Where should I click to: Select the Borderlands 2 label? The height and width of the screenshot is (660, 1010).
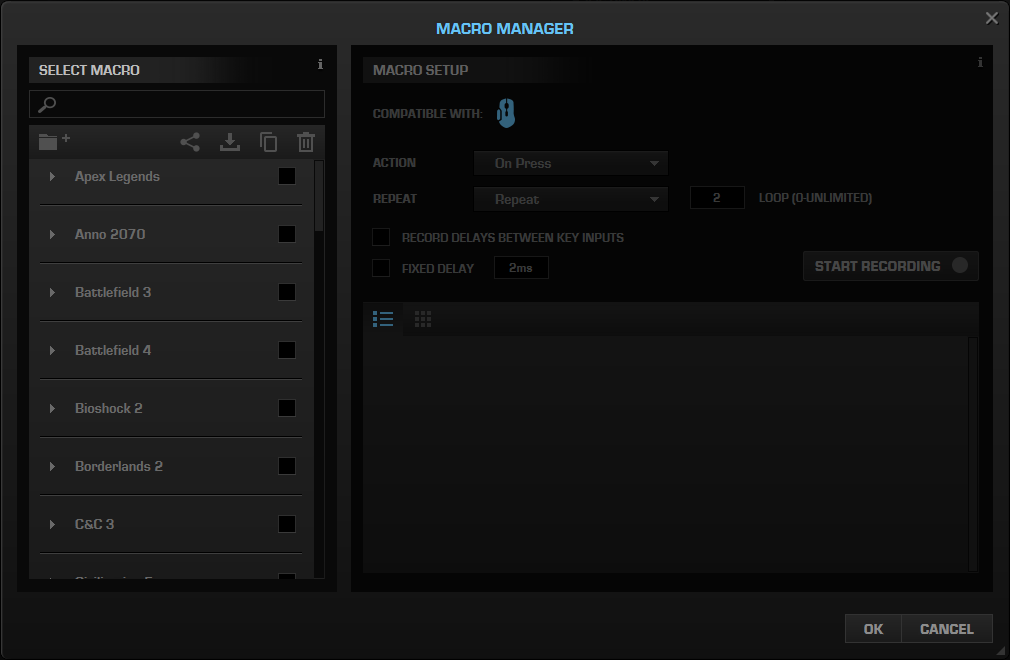119,466
